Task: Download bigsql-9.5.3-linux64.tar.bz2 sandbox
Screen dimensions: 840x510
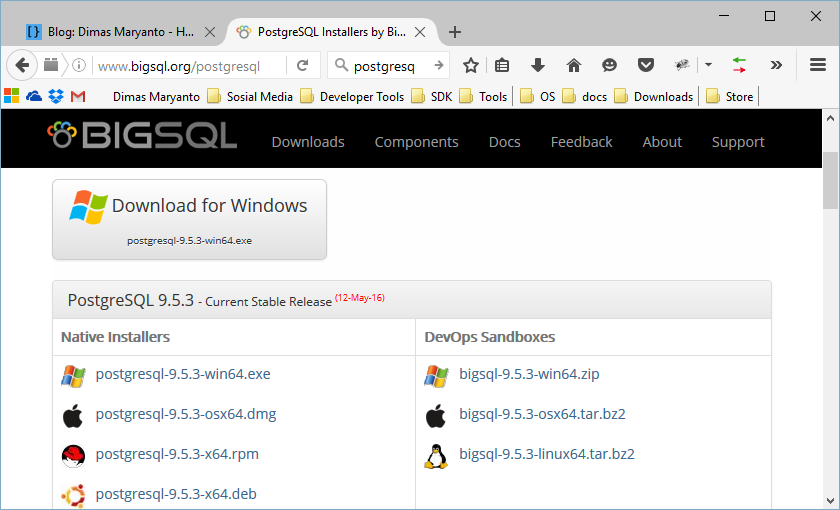Action: coord(547,454)
